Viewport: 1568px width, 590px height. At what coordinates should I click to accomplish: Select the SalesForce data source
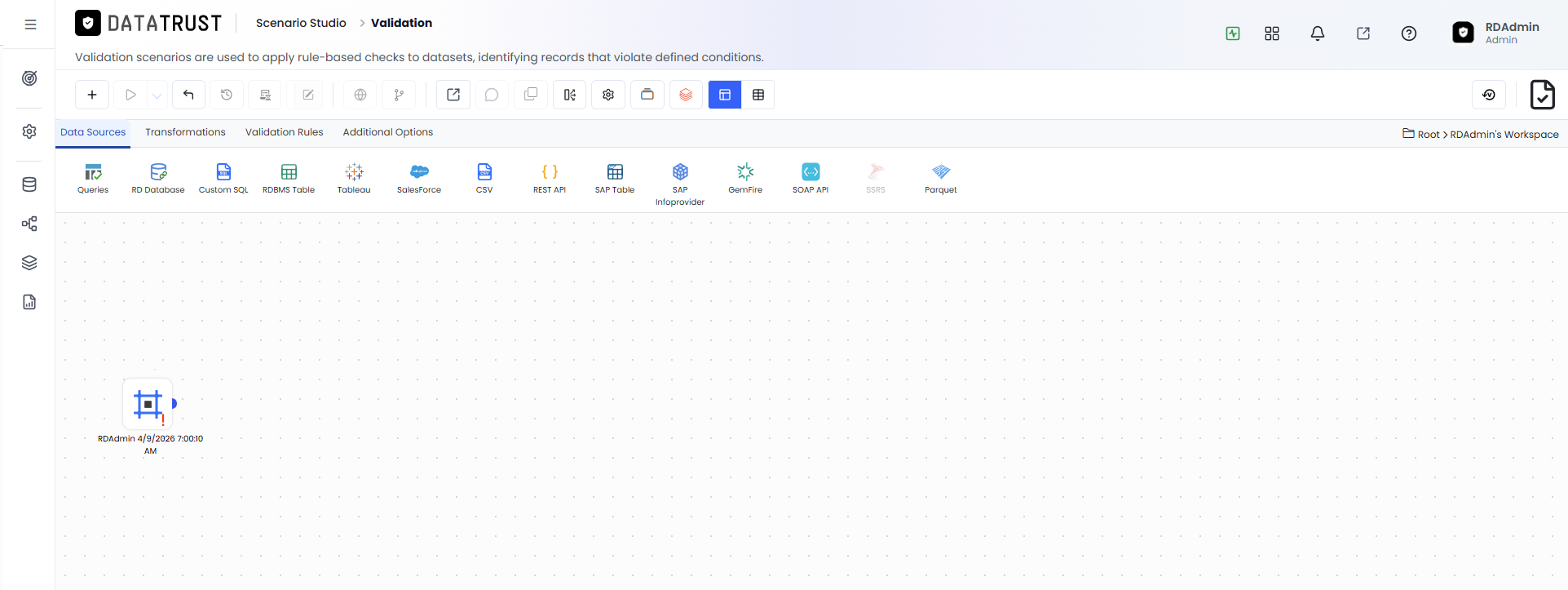pos(419,179)
